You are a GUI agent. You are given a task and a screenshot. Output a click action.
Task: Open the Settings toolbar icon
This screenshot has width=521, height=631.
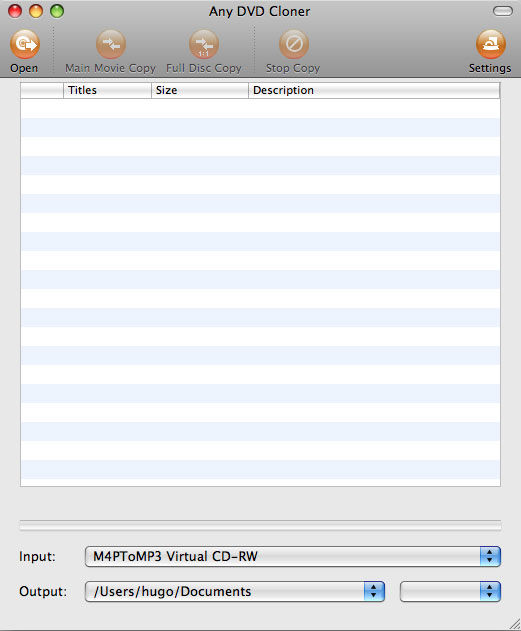coord(490,44)
